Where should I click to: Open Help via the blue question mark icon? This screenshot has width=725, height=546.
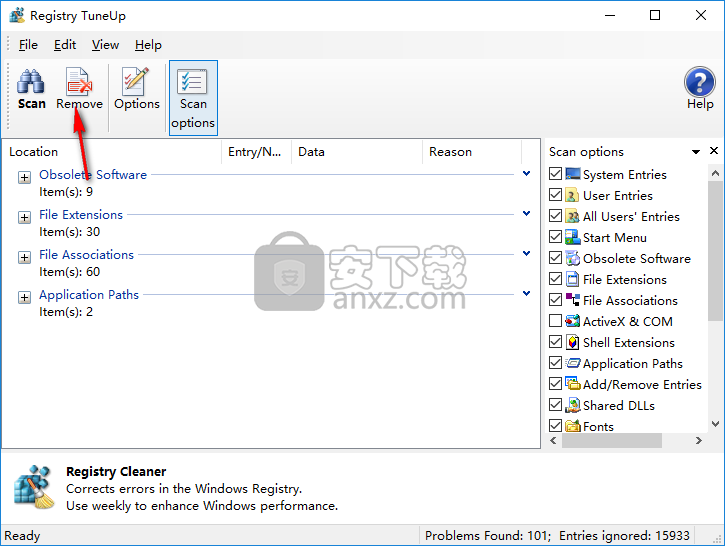700,82
